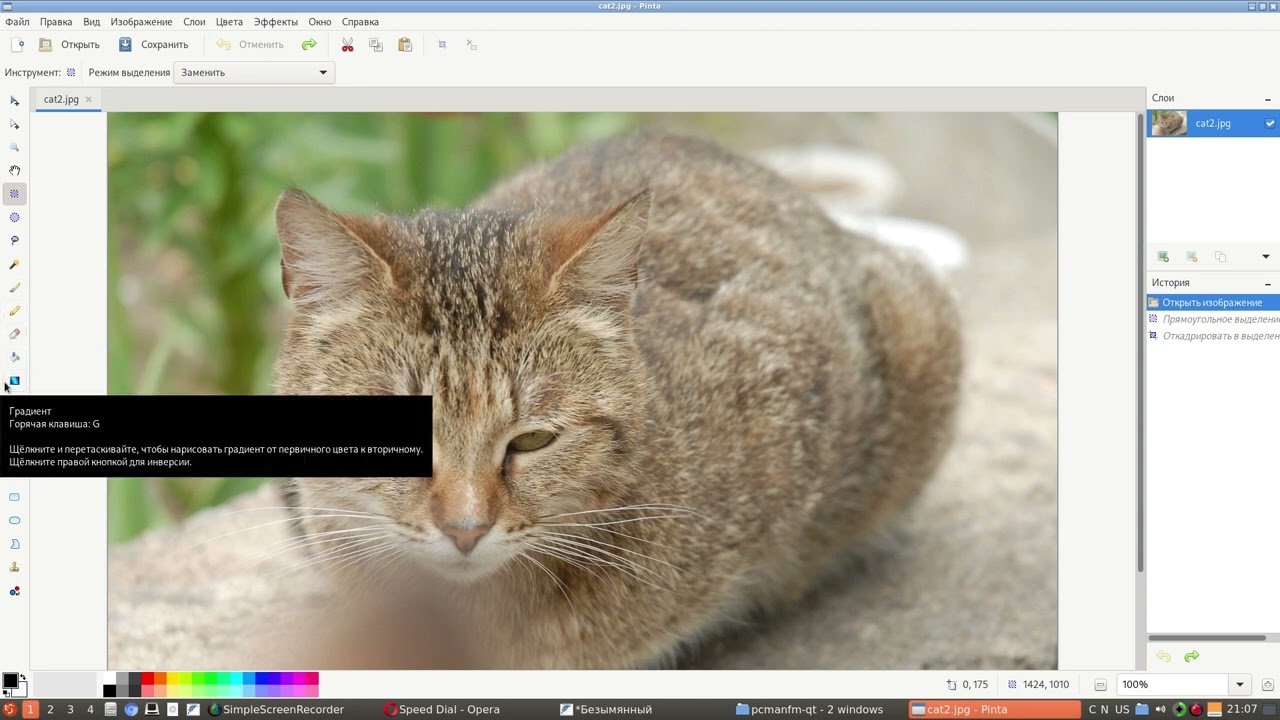The width and height of the screenshot is (1280, 720).
Task: Select the Paint Bucket tool
Action: coord(14,357)
